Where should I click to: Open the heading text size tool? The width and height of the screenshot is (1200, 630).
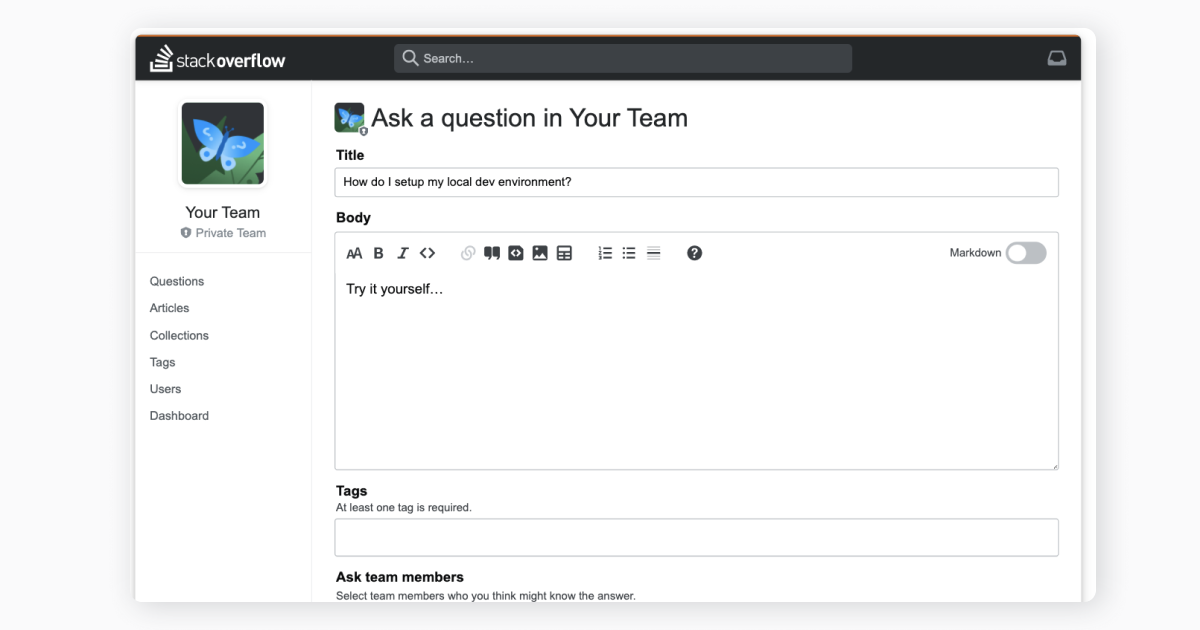click(x=354, y=253)
